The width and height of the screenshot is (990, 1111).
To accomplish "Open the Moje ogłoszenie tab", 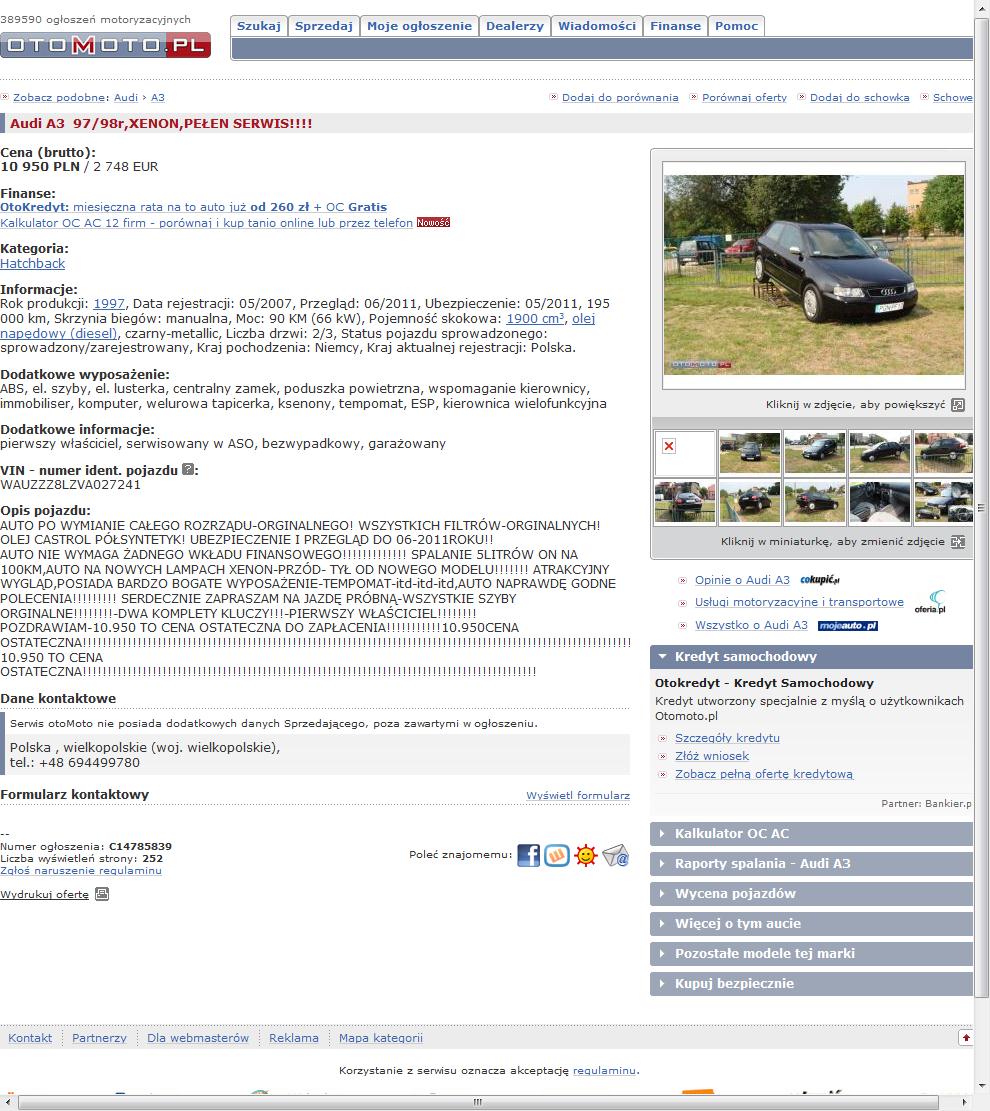I will point(420,26).
